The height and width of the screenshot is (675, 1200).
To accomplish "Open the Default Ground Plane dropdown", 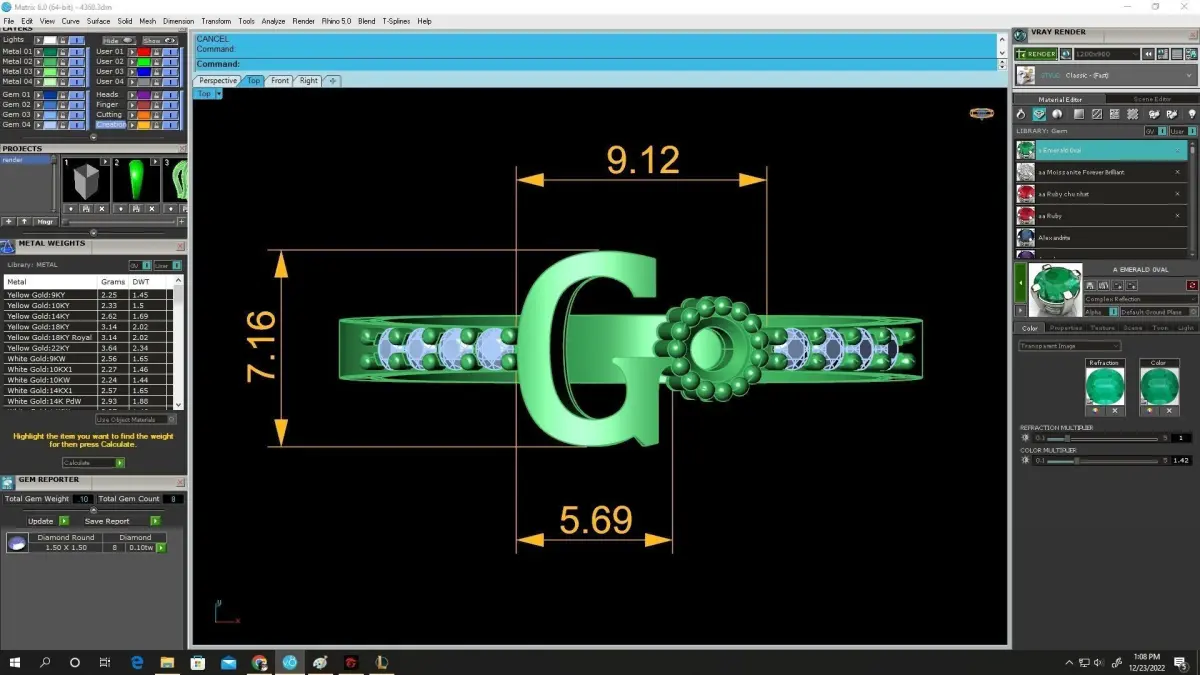I will (x=1157, y=312).
